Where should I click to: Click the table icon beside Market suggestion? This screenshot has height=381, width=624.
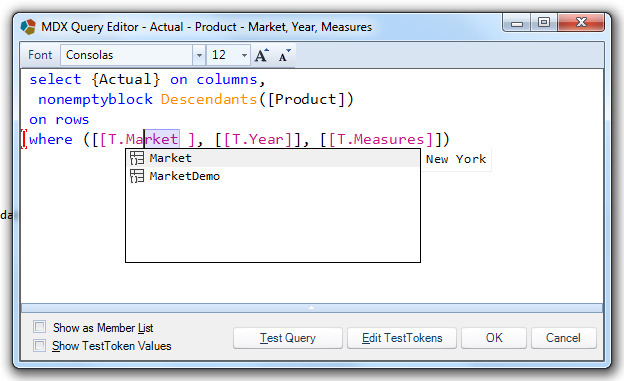137,158
